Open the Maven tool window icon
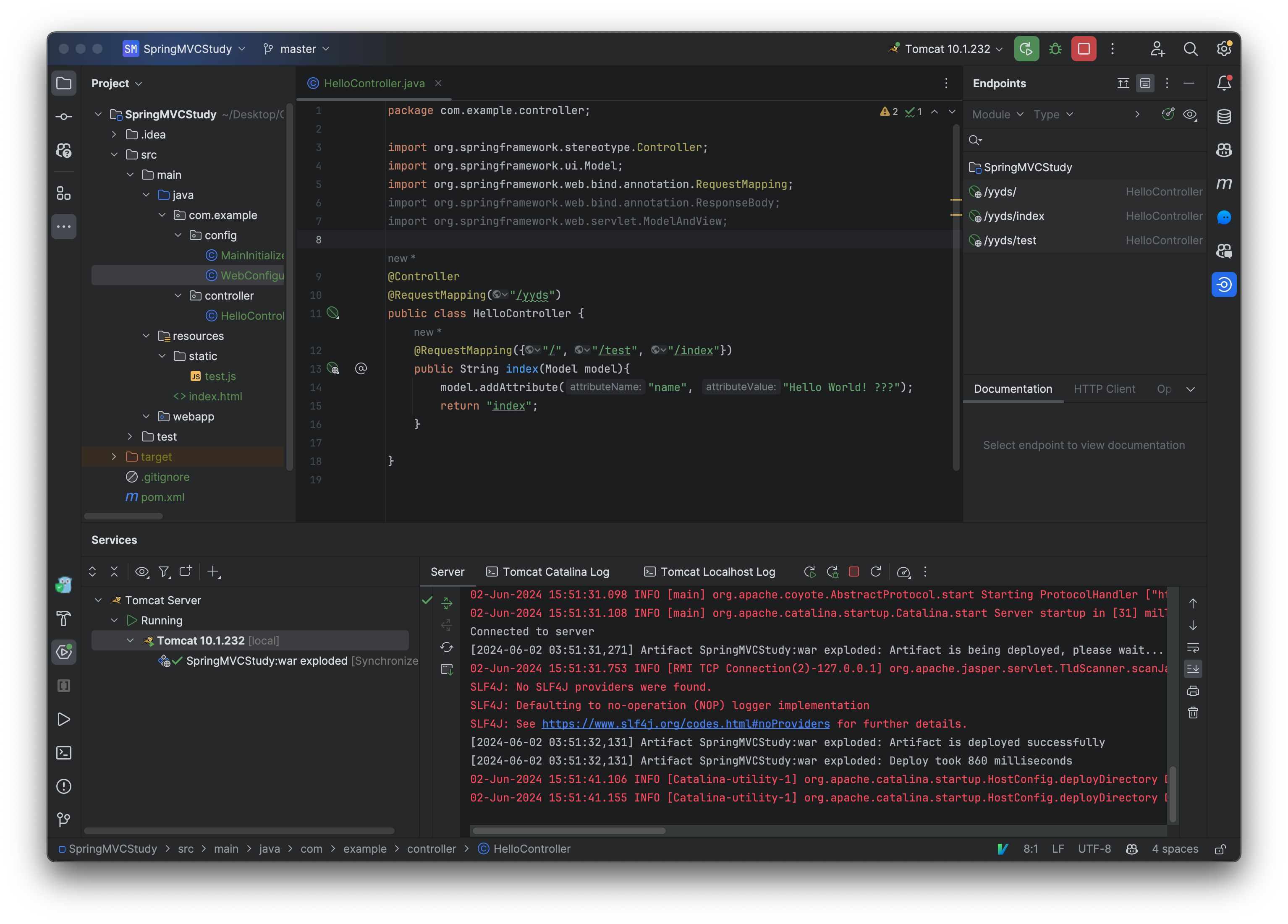Image resolution: width=1288 pixels, height=924 pixels. [x=1224, y=184]
